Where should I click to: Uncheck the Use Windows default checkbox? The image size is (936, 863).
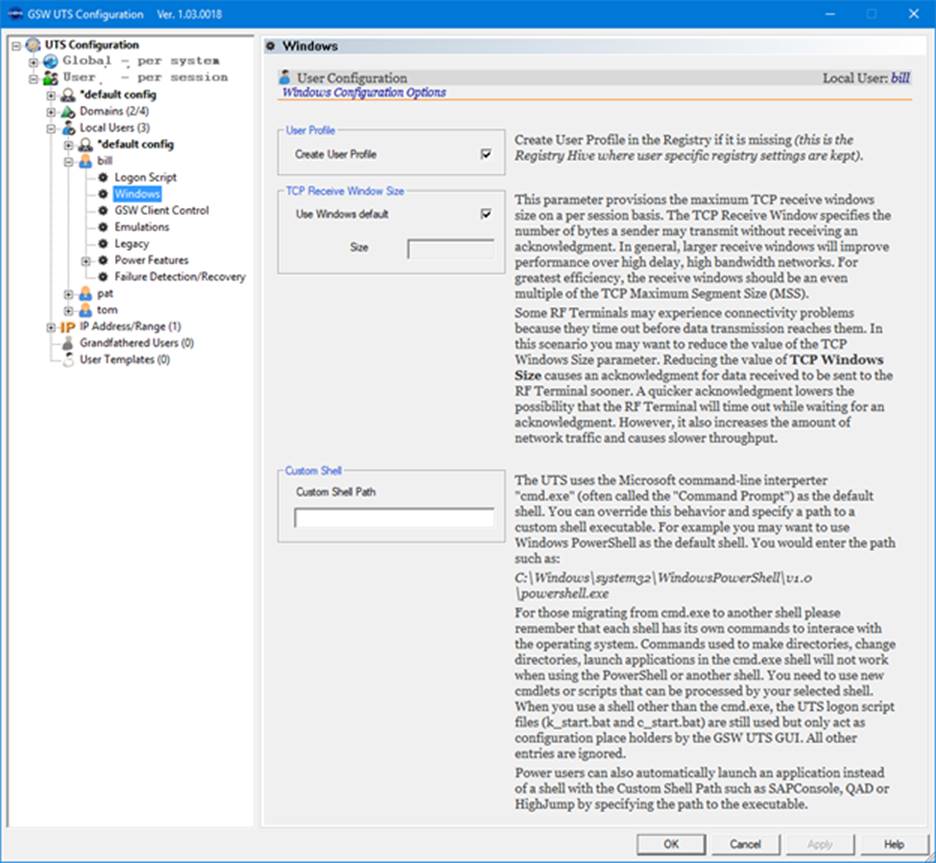click(486, 214)
